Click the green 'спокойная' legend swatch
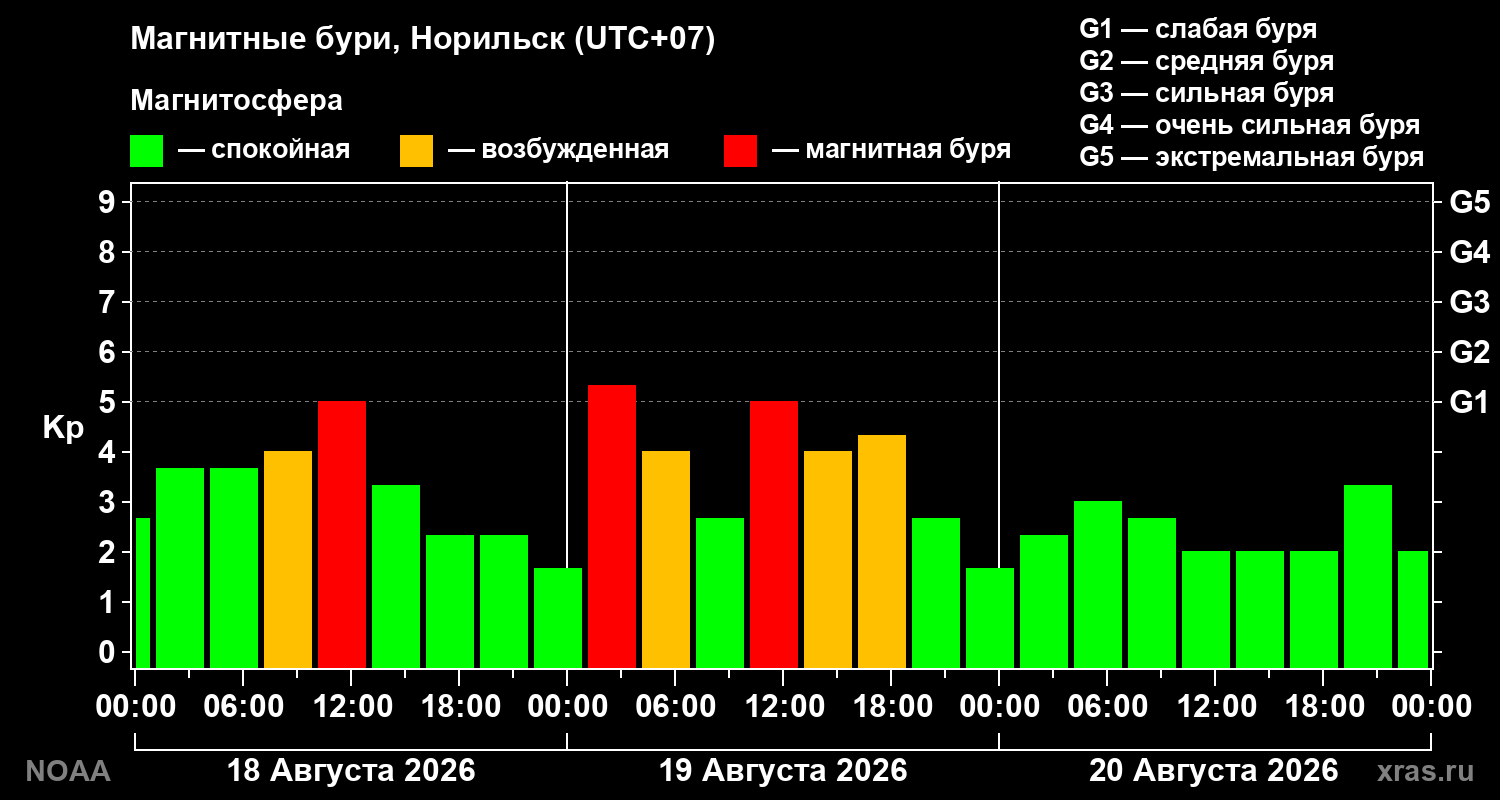 click(x=146, y=151)
